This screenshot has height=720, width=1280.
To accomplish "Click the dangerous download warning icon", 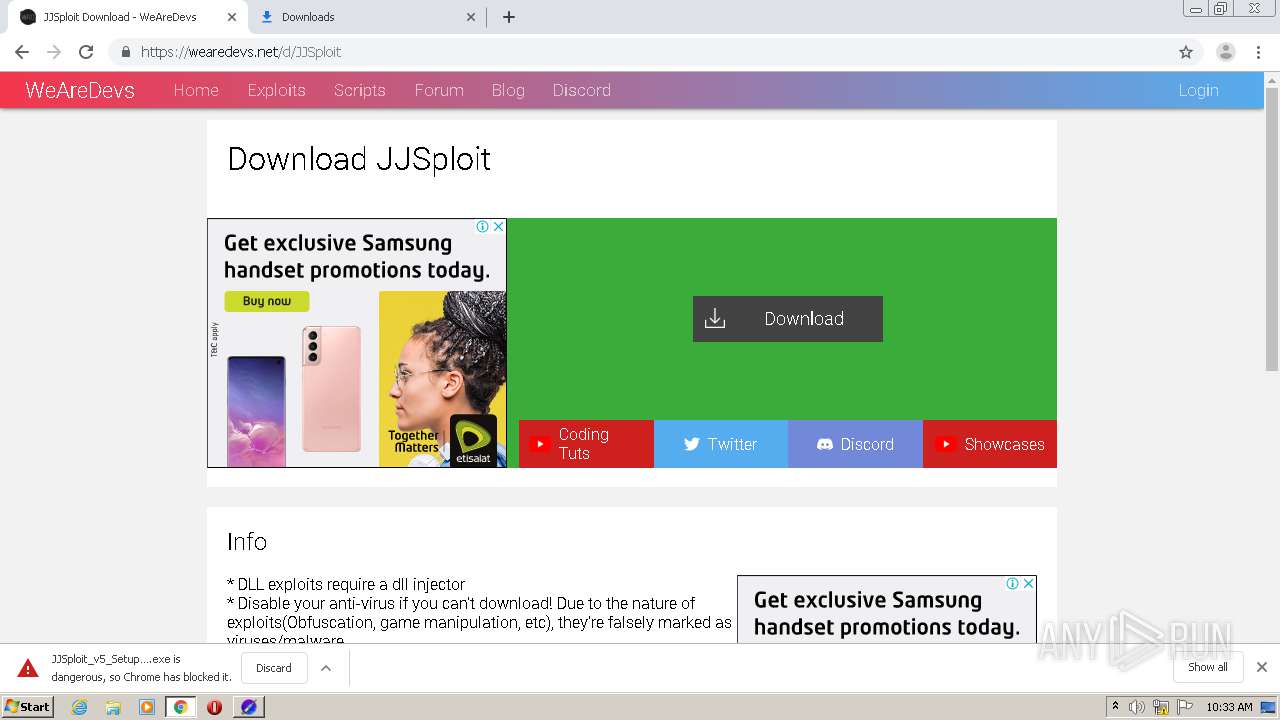I will tap(28, 668).
